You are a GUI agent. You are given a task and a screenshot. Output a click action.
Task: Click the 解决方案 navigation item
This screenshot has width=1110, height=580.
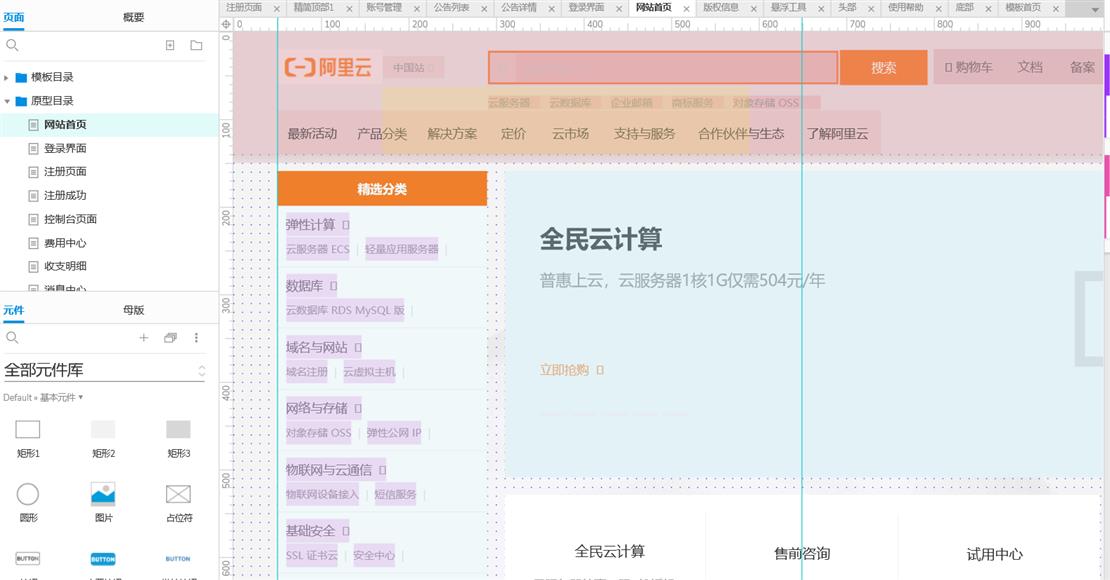(x=452, y=134)
